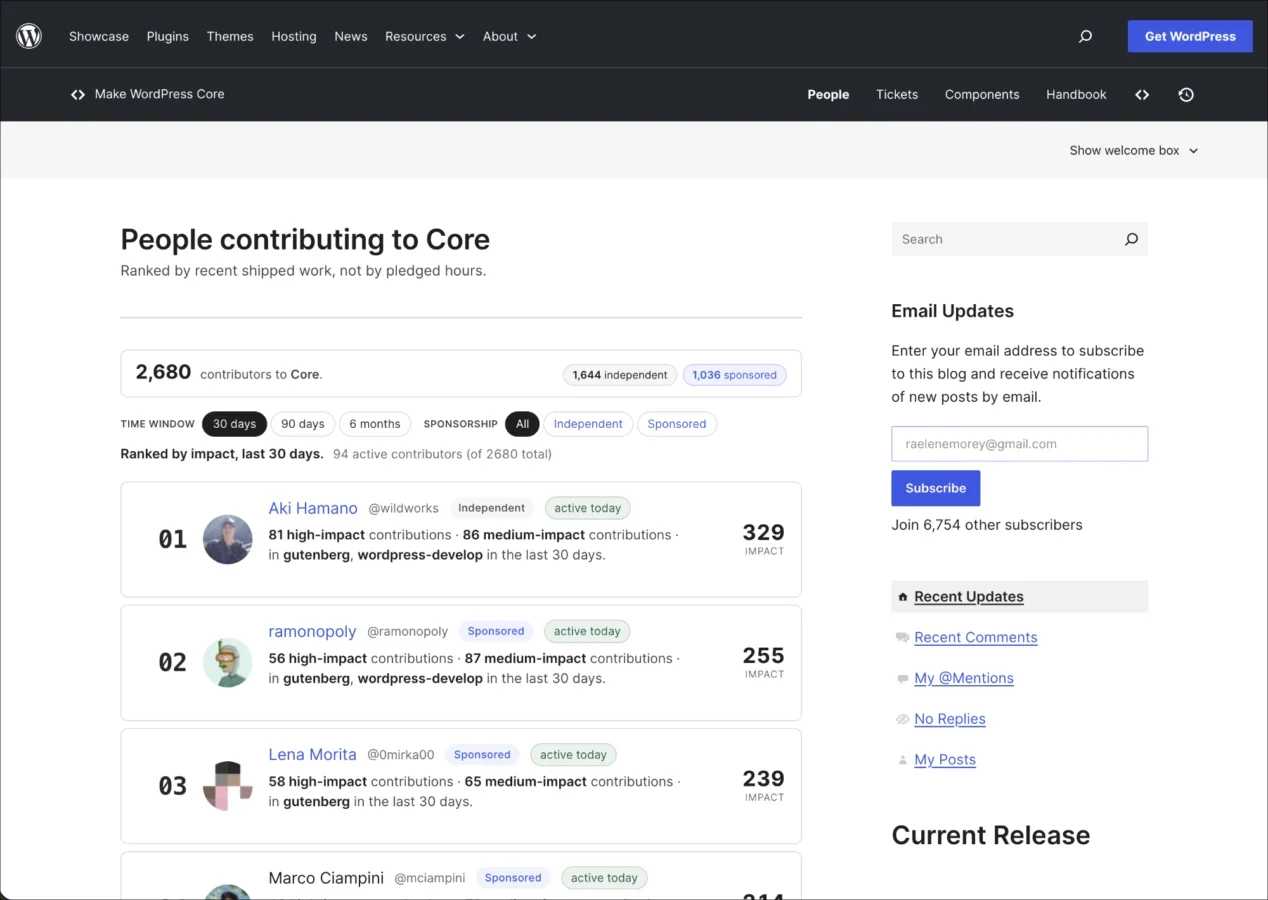Expand Show welcome box
Viewport: 1268px width, 900px height.
point(1133,150)
